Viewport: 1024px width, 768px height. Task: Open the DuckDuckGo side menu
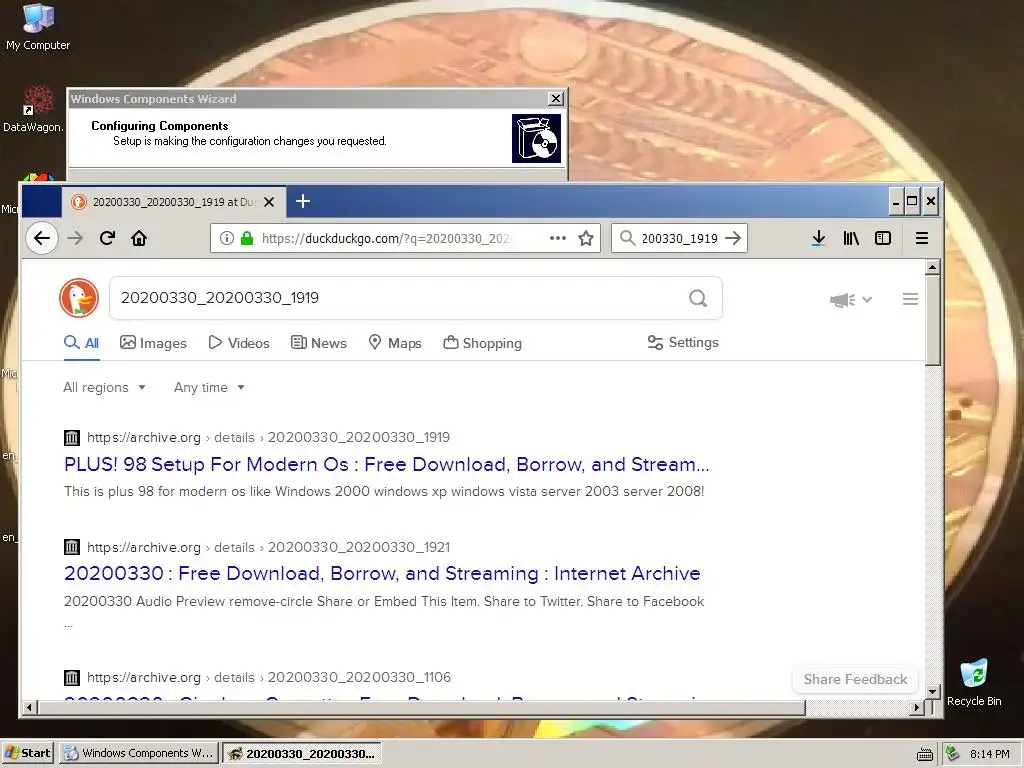click(x=910, y=299)
